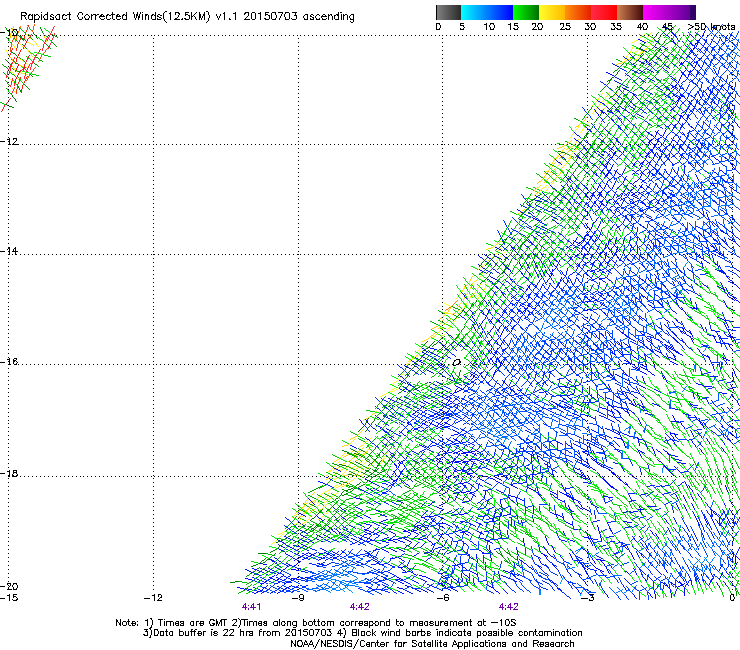Click the dark purple 45-50 knots segment
This screenshot has width=740, height=650.
tap(682, 12)
